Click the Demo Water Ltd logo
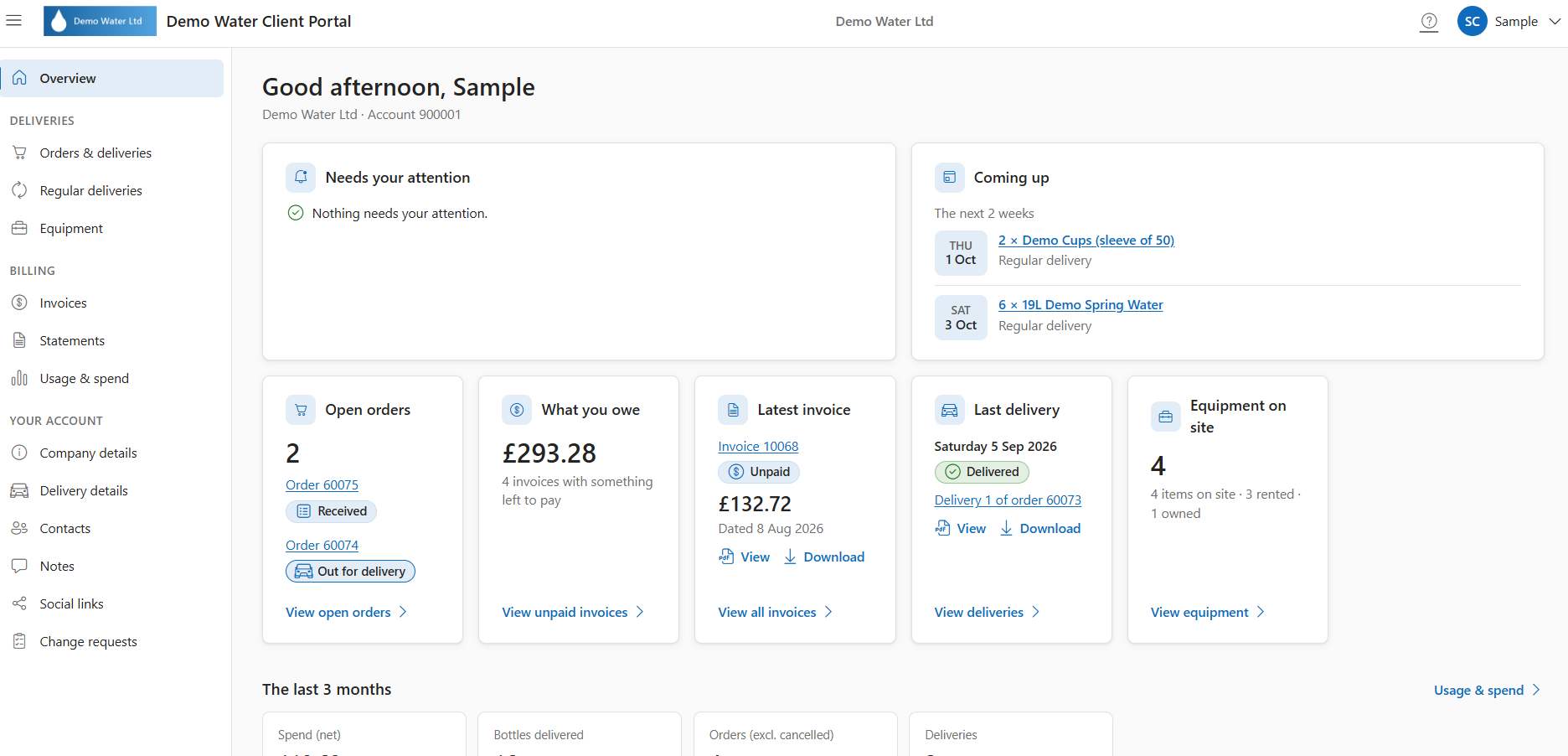This screenshot has height=756, width=1568. 100,21
